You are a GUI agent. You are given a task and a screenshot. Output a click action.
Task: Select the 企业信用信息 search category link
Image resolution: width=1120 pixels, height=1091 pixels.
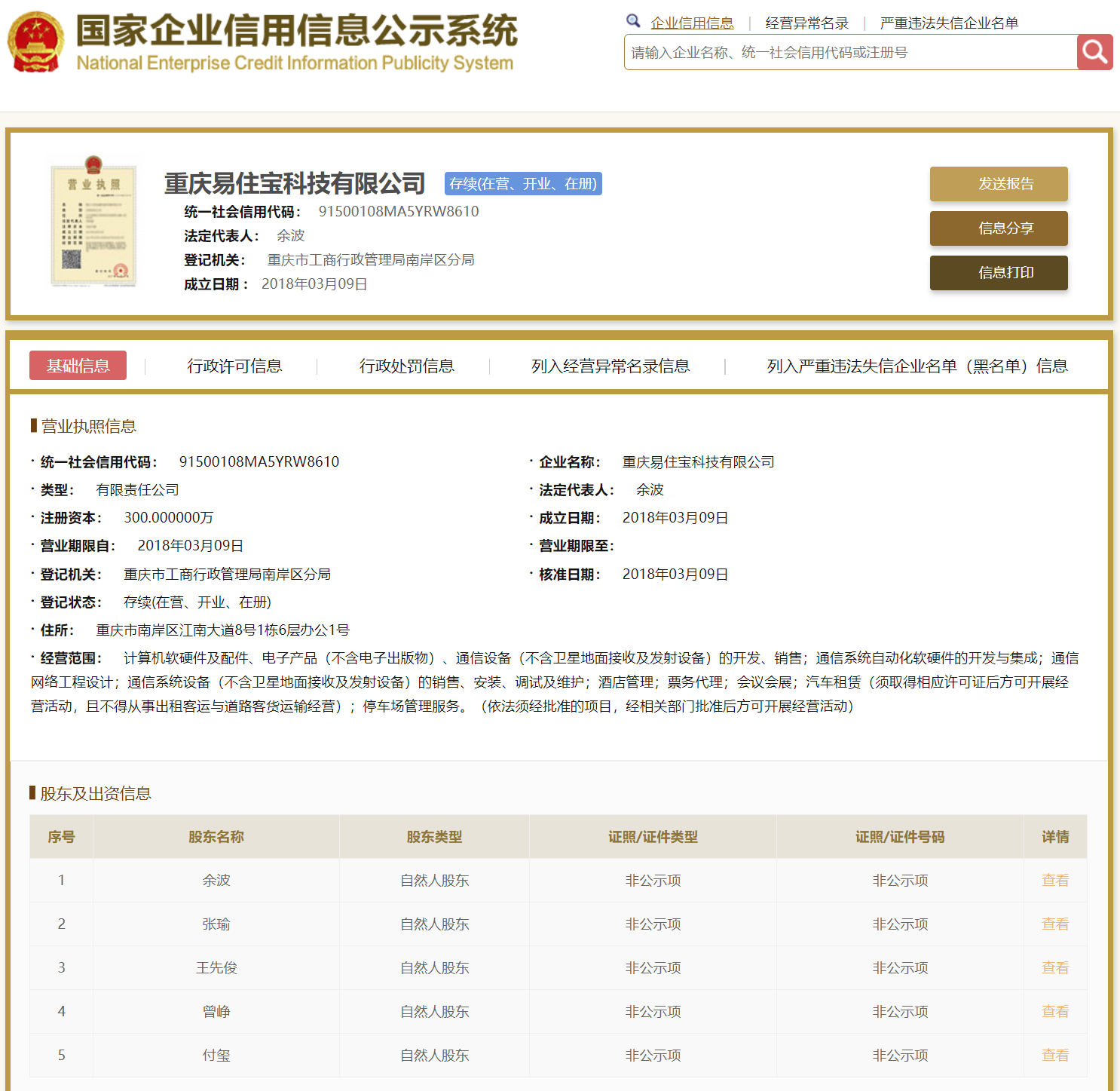pyautogui.click(x=692, y=23)
